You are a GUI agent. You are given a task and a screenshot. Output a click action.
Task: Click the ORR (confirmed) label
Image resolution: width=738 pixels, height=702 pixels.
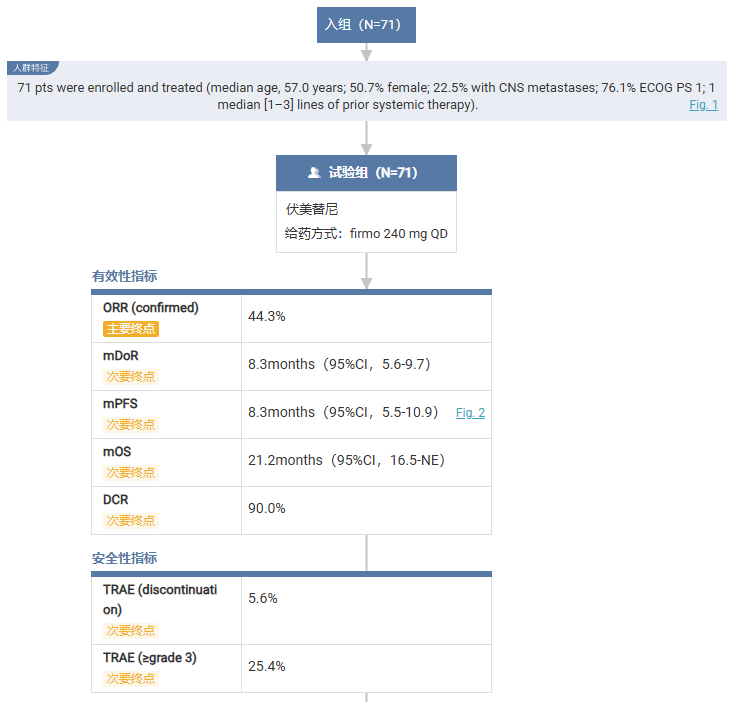point(151,308)
